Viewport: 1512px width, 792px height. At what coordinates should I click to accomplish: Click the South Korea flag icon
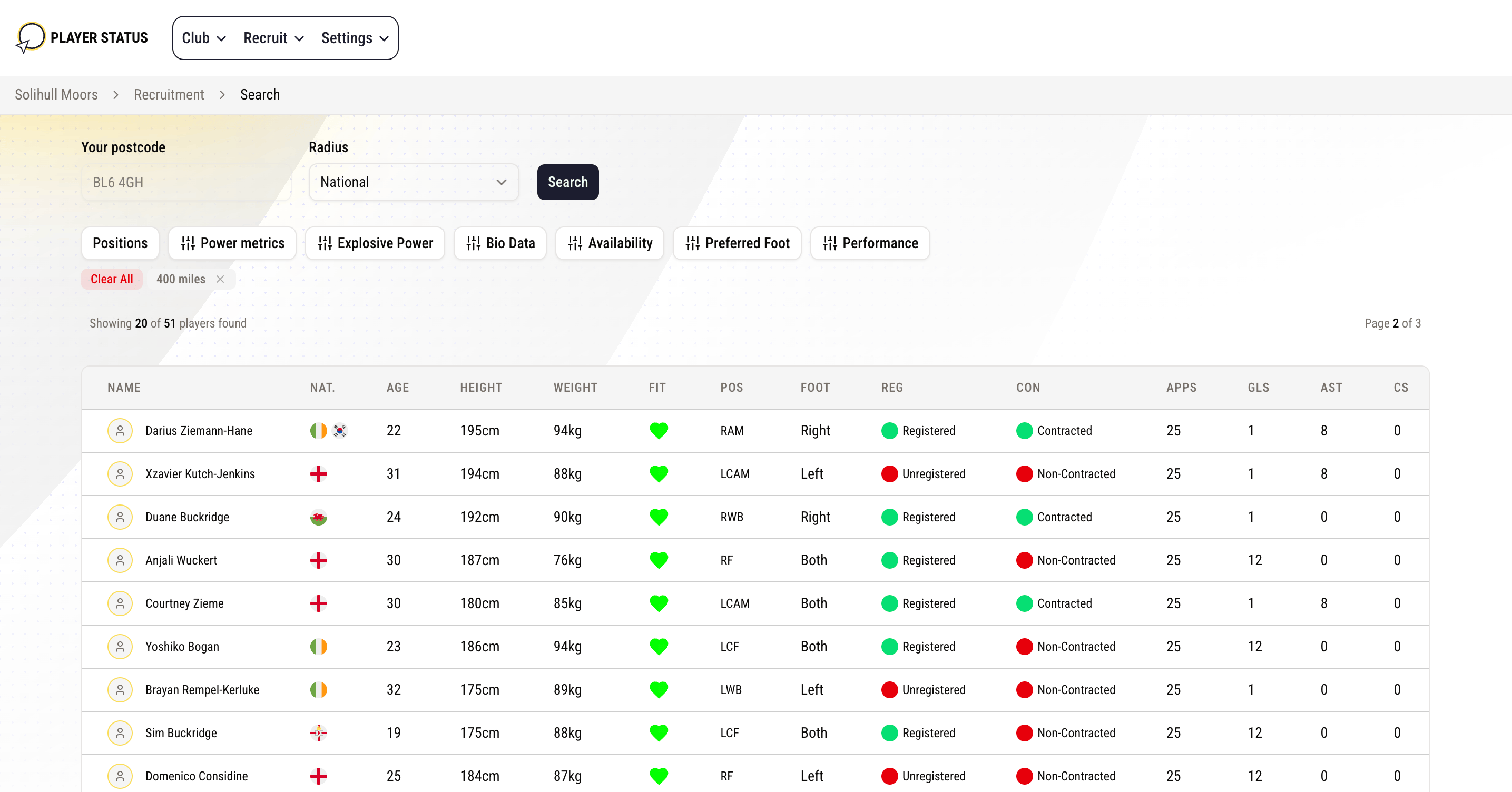click(x=340, y=431)
